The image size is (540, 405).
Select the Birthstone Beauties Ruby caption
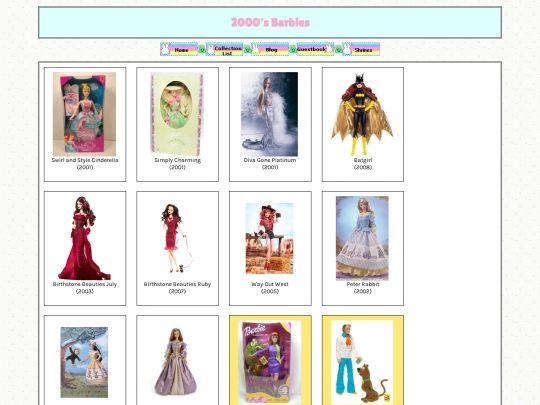177,288
